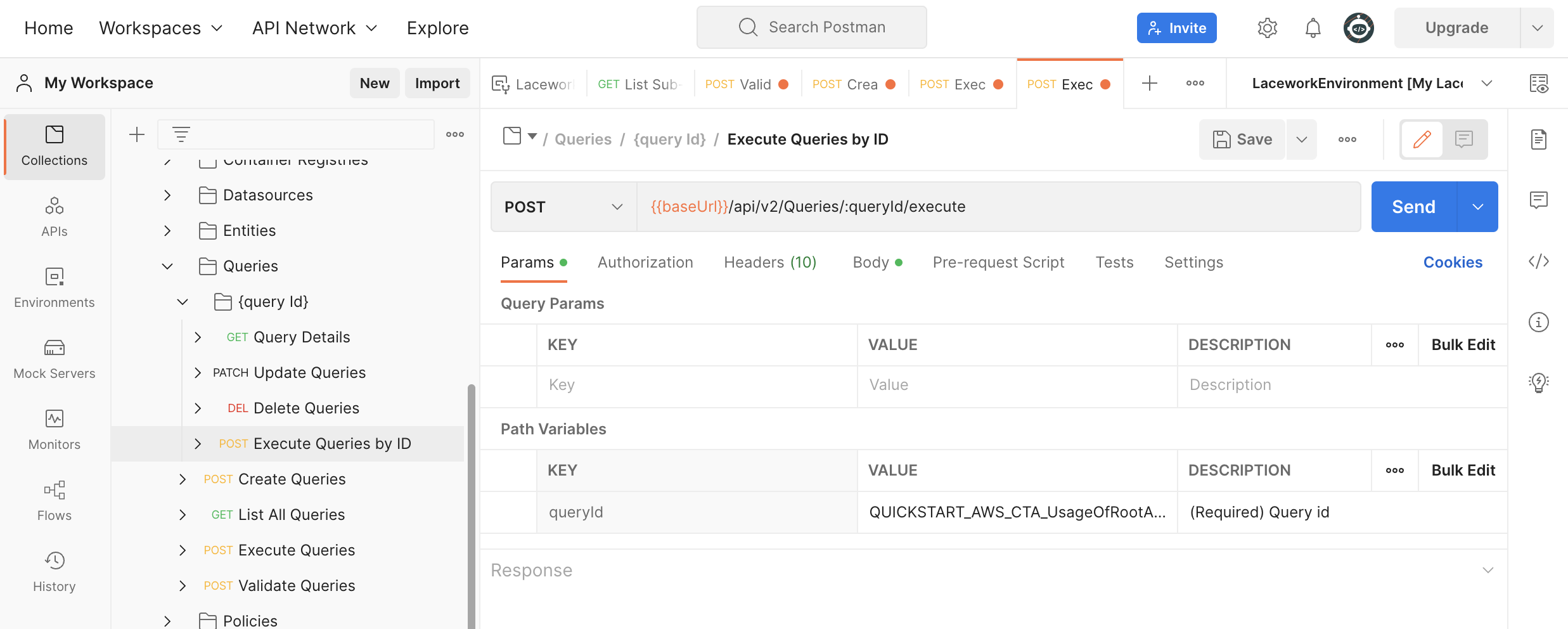Image resolution: width=1568 pixels, height=629 pixels.
Task: Open the Cookies link
Action: [x=1453, y=262]
